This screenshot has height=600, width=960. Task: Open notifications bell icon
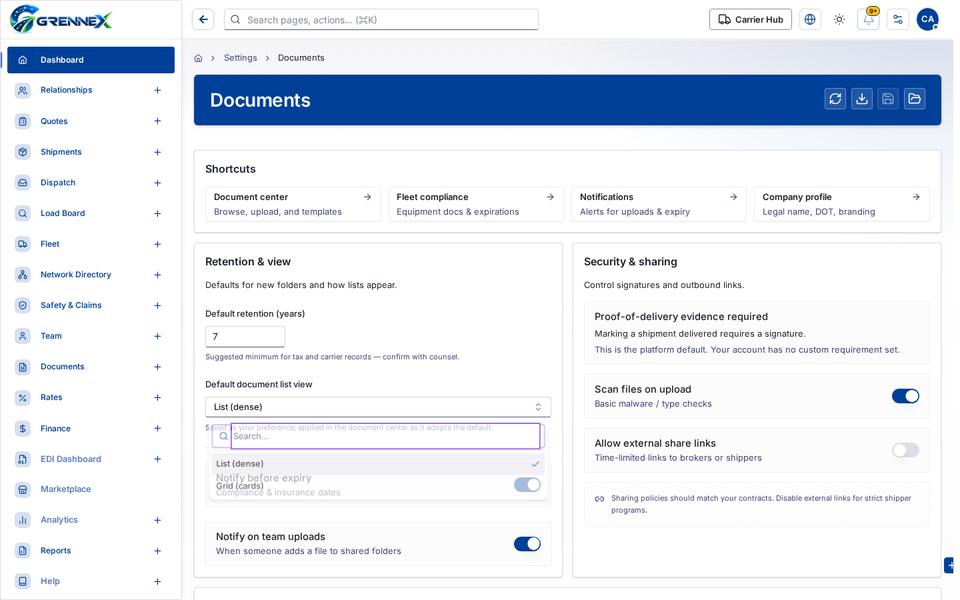click(868, 20)
